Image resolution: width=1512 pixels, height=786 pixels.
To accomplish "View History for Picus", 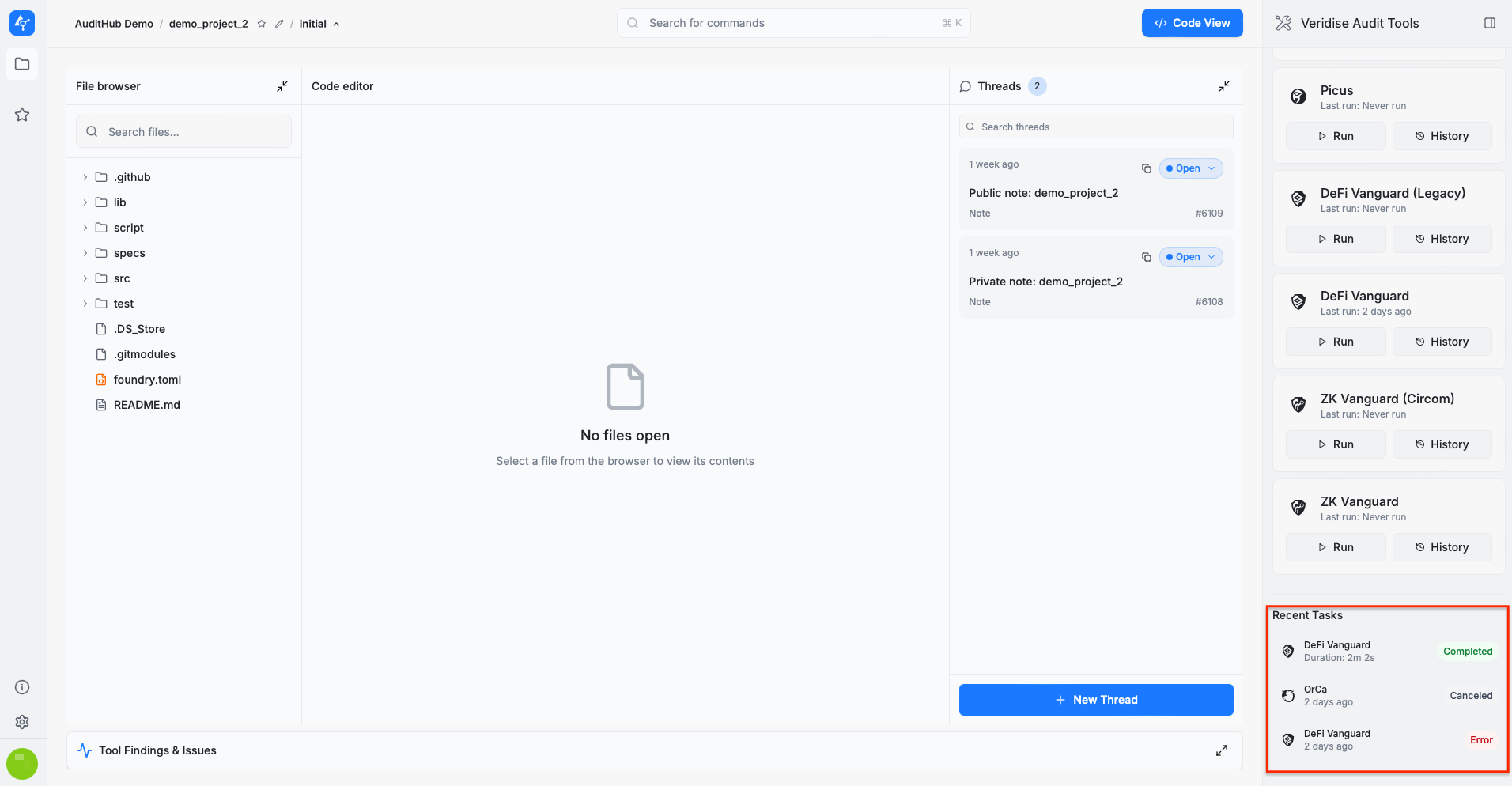I will pyautogui.click(x=1442, y=136).
